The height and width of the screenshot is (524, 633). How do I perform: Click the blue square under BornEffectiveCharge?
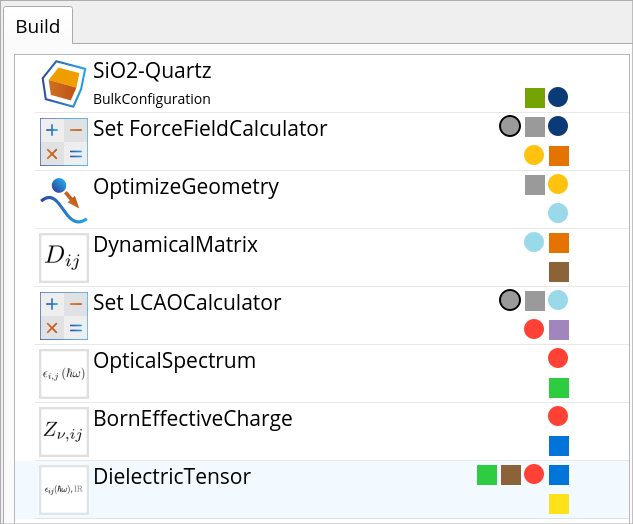pos(559,446)
